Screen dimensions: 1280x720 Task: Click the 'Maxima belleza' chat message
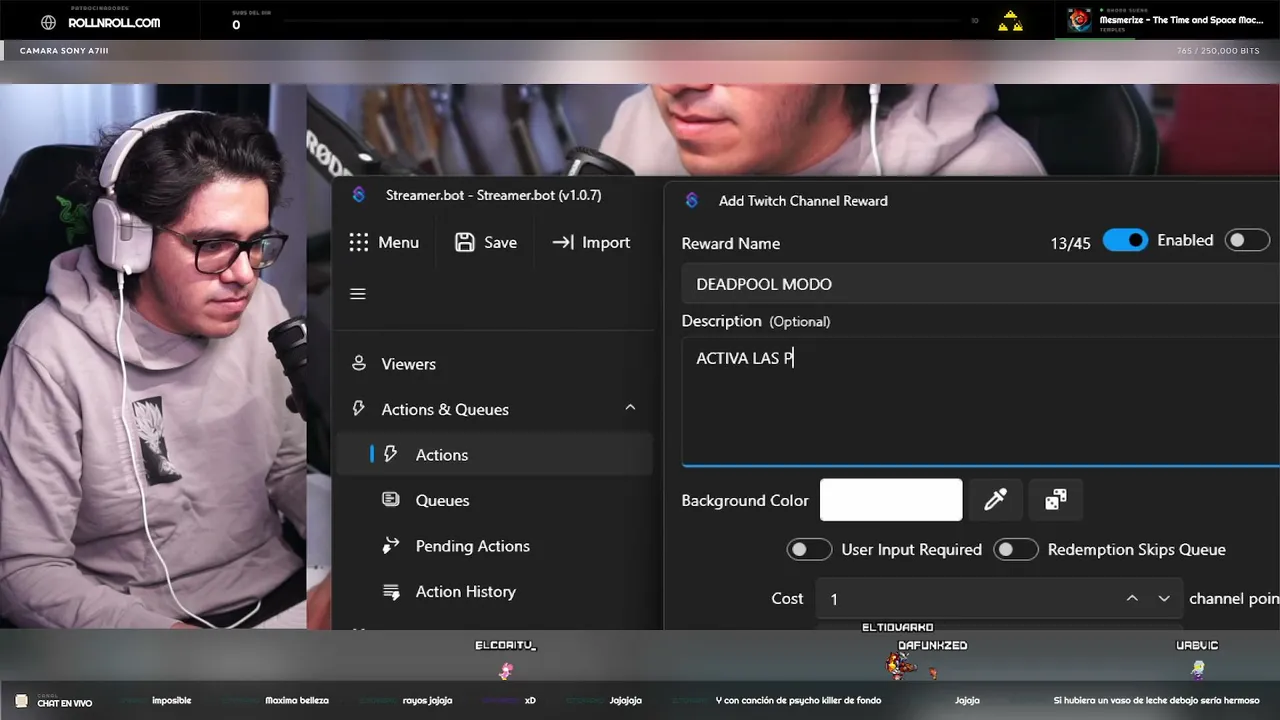[x=297, y=701]
